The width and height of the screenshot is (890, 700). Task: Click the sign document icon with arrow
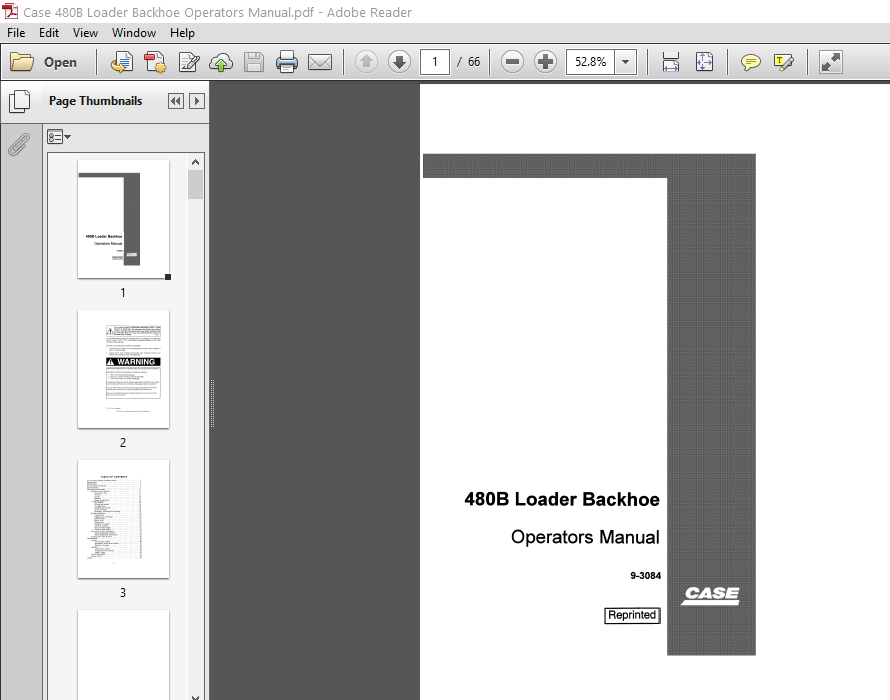121,62
